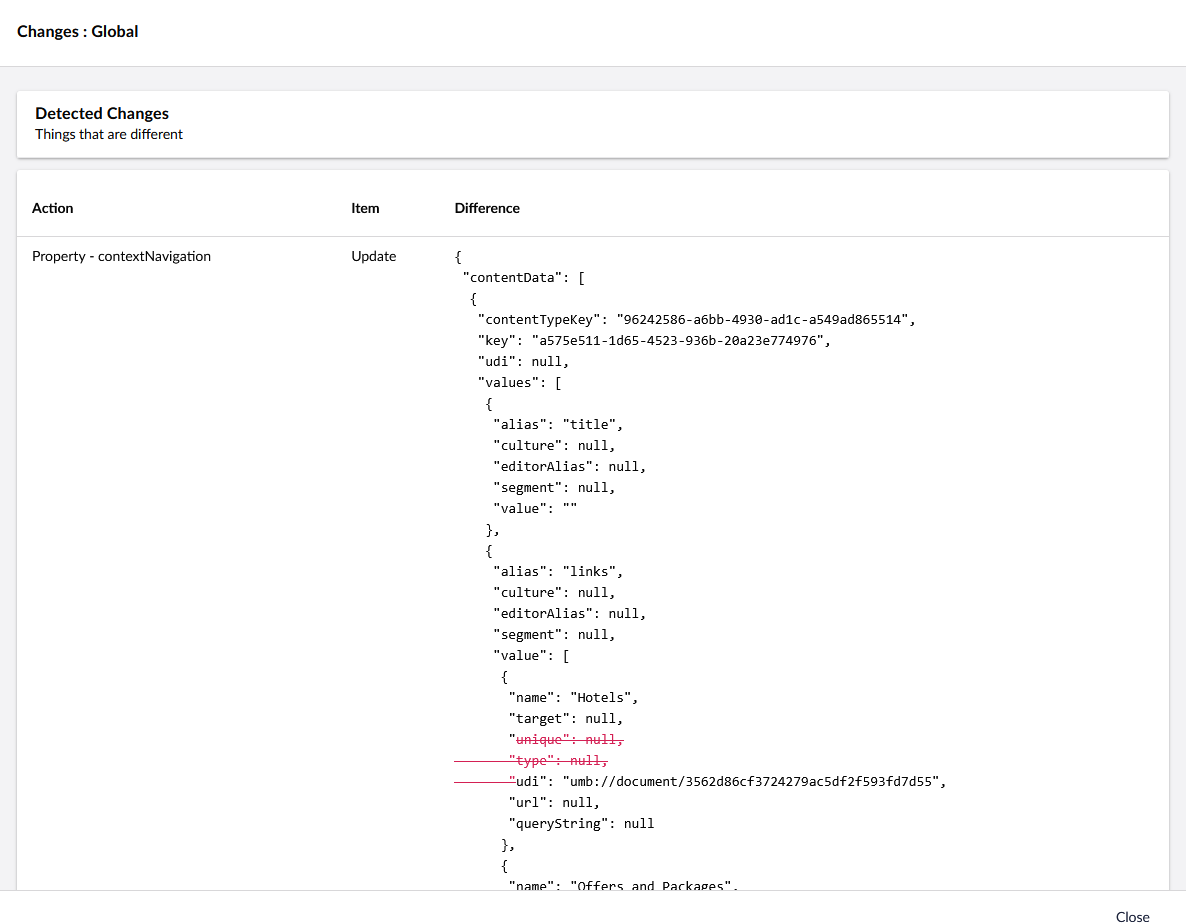Click the Difference column header
This screenshot has height=923, width=1186.
(487, 208)
